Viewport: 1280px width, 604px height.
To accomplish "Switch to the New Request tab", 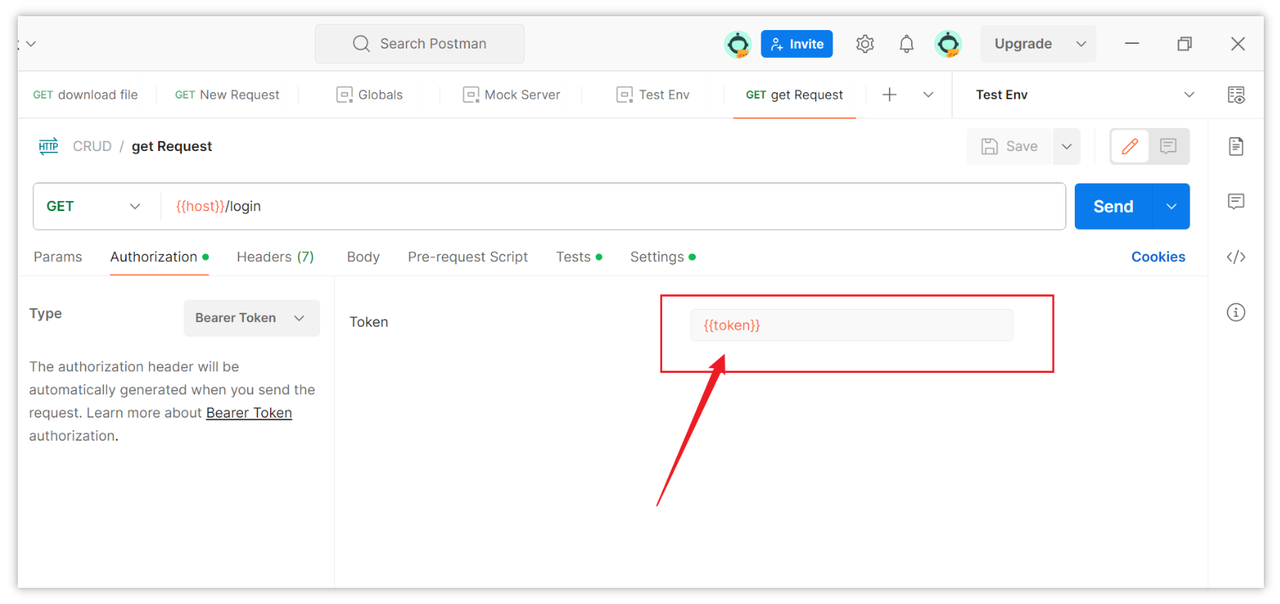I will 227,95.
